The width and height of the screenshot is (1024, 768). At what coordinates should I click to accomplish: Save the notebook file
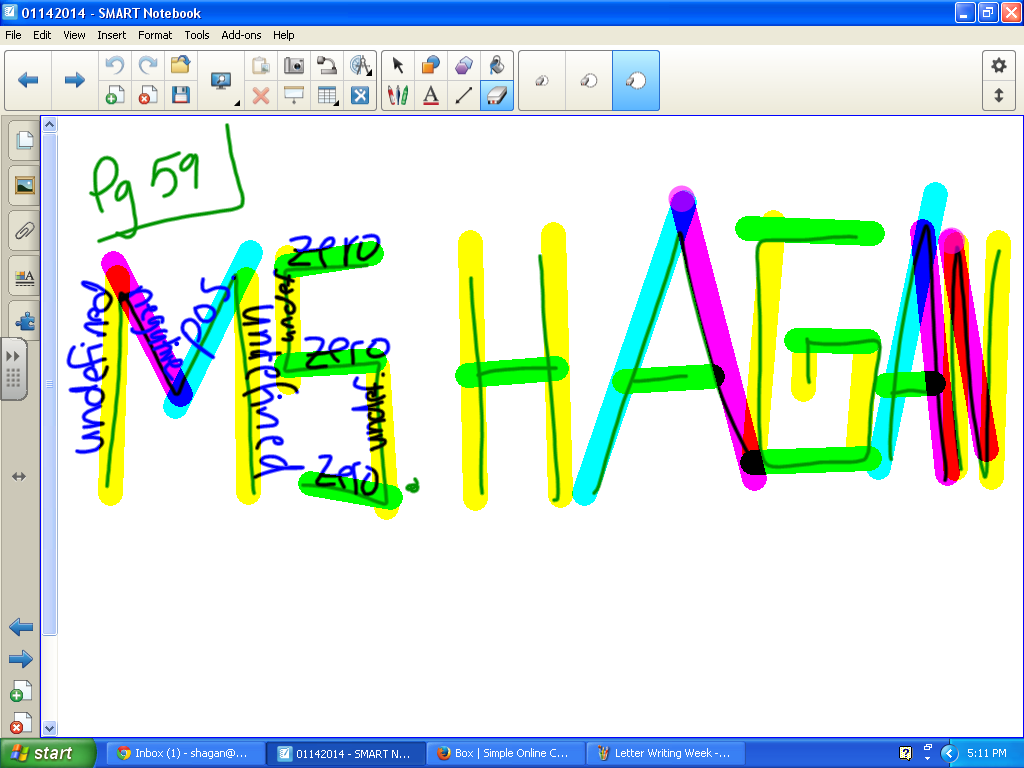point(181,95)
